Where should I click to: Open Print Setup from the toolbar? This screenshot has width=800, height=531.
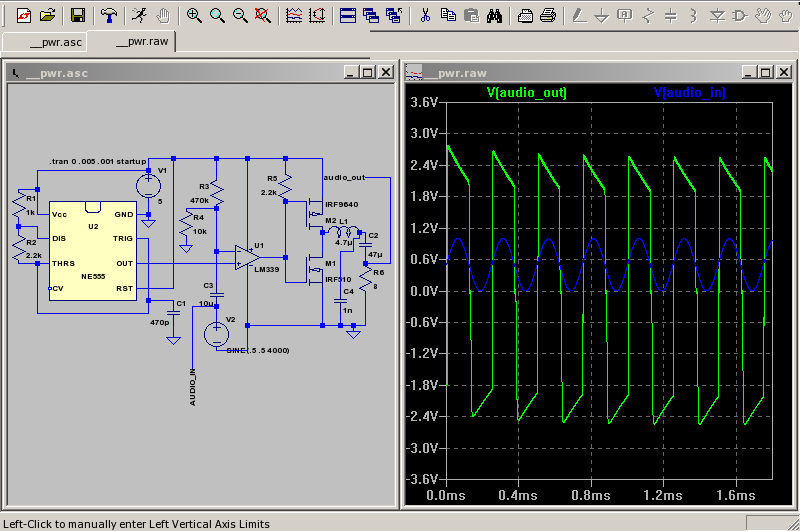[x=525, y=15]
